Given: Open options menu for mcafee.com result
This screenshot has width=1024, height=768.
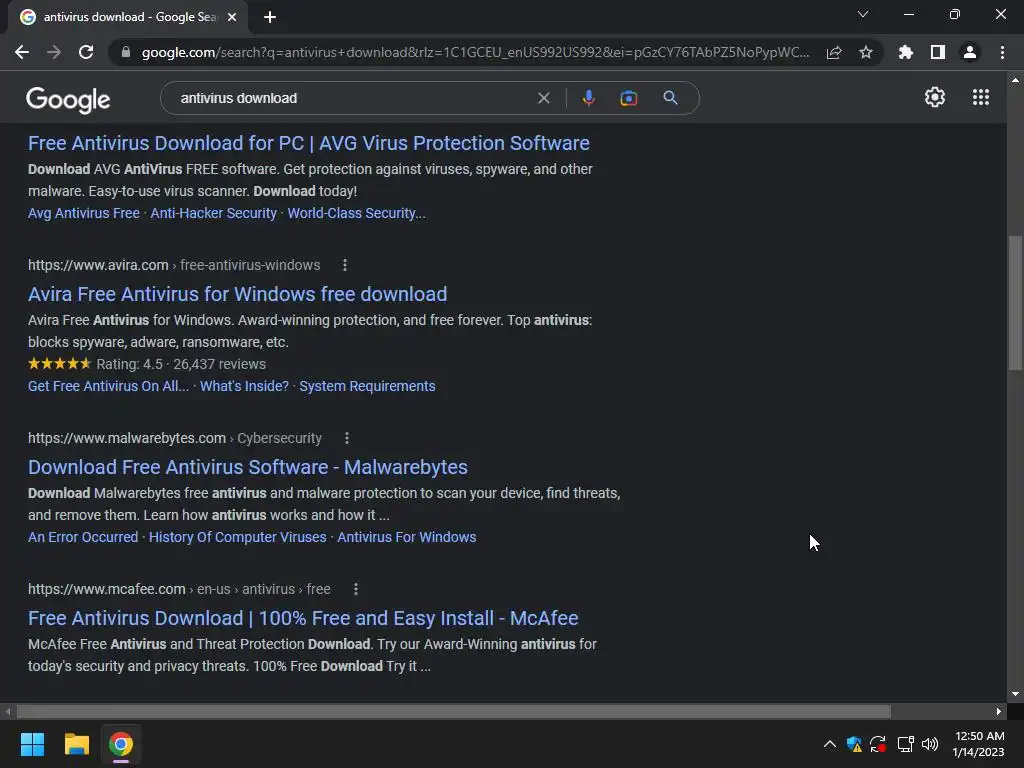Looking at the screenshot, I should pos(356,589).
